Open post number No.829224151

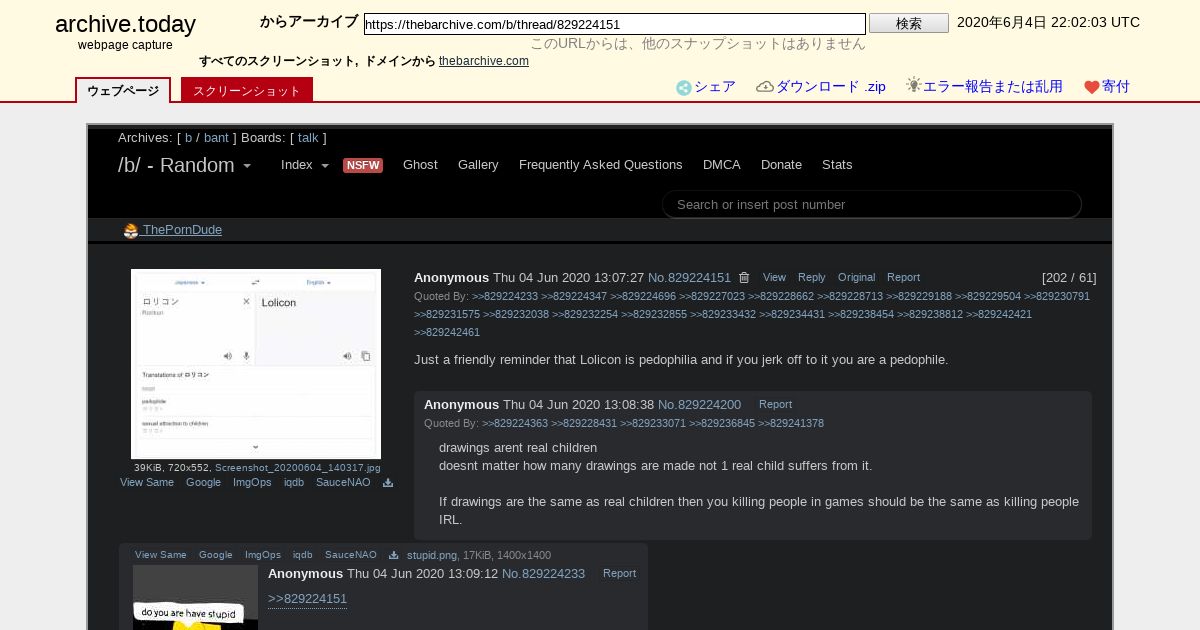[x=689, y=278]
